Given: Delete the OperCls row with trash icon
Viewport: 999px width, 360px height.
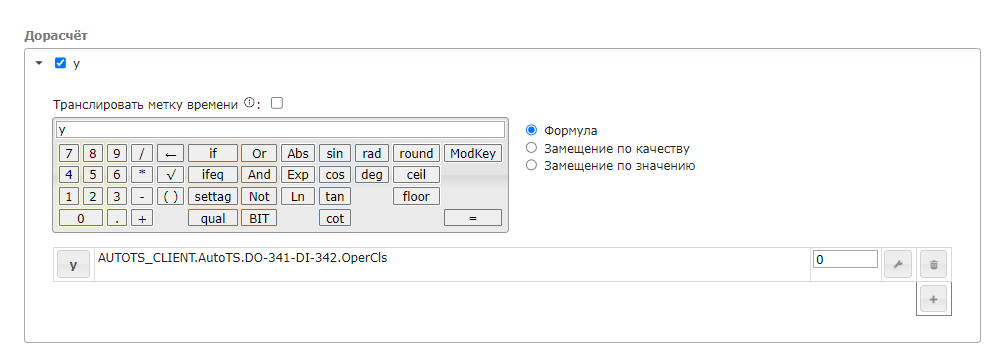Looking at the screenshot, I should click(933, 264).
